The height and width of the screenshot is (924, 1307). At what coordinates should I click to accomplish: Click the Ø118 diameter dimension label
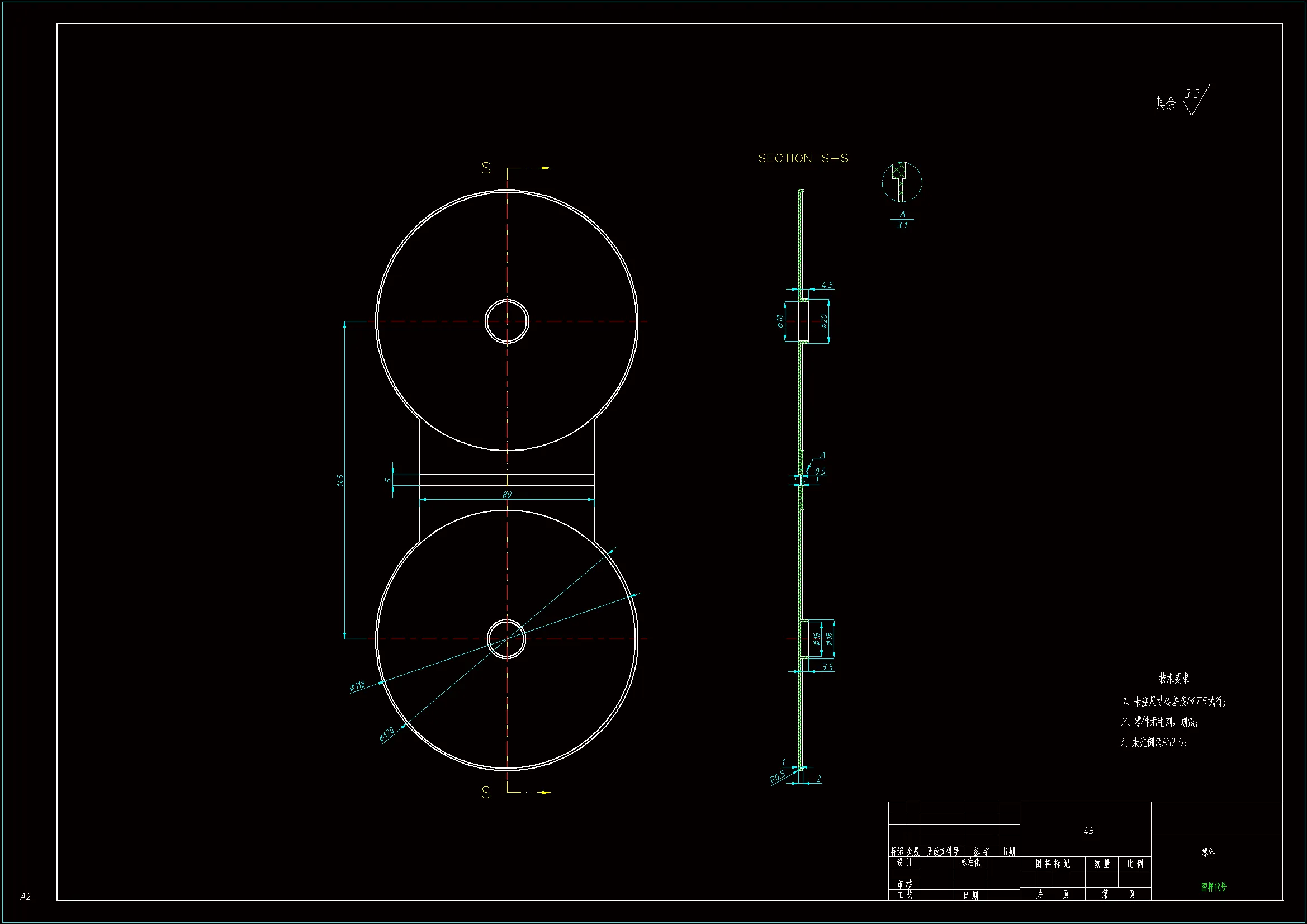[x=357, y=685]
